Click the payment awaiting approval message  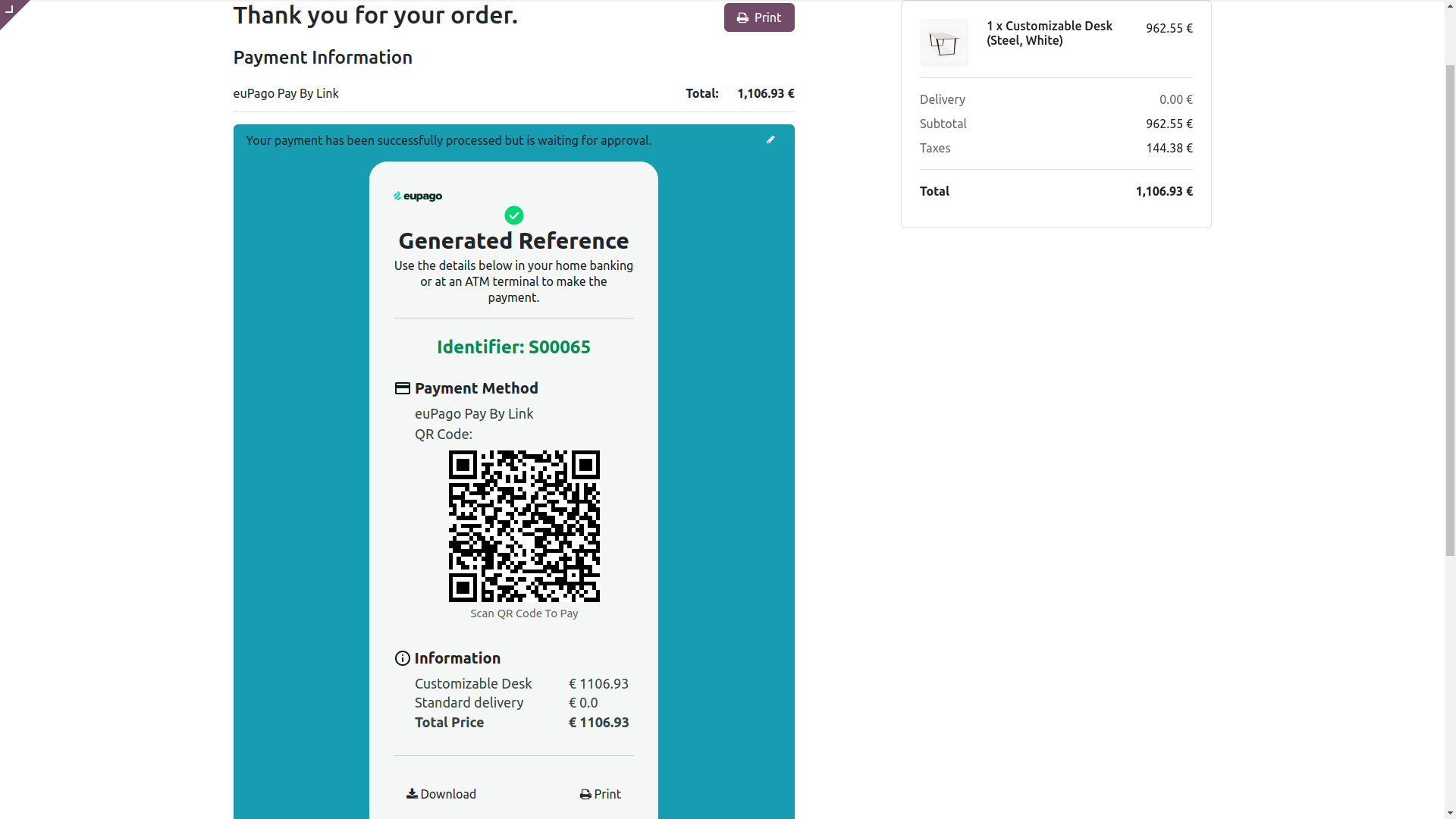point(449,140)
